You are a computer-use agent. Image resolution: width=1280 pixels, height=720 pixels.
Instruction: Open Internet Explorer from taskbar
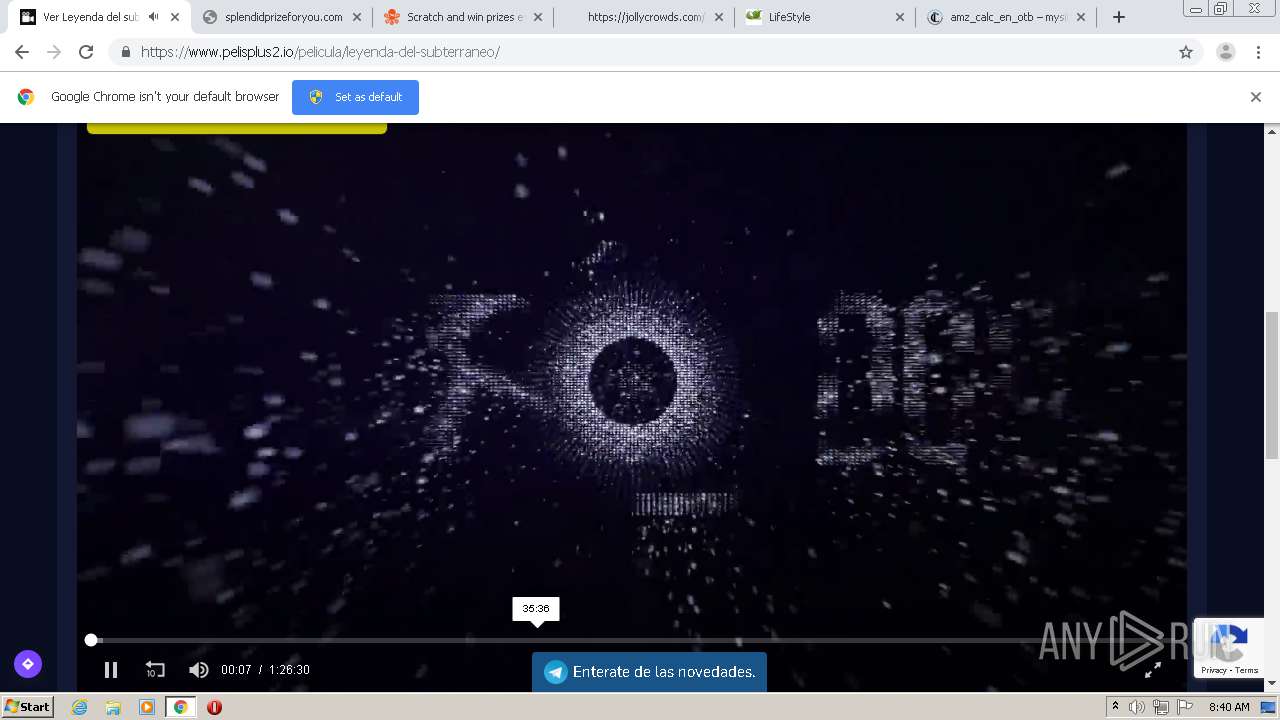pos(79,707)
